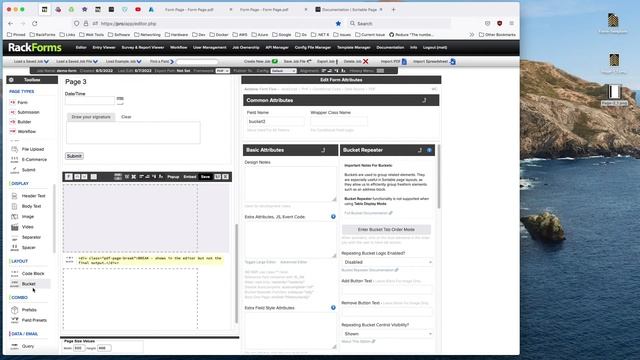Click Import Spreadsheet icon
Image resolution: width=640 pixels, height=360 pixels.
click(453, 62)
